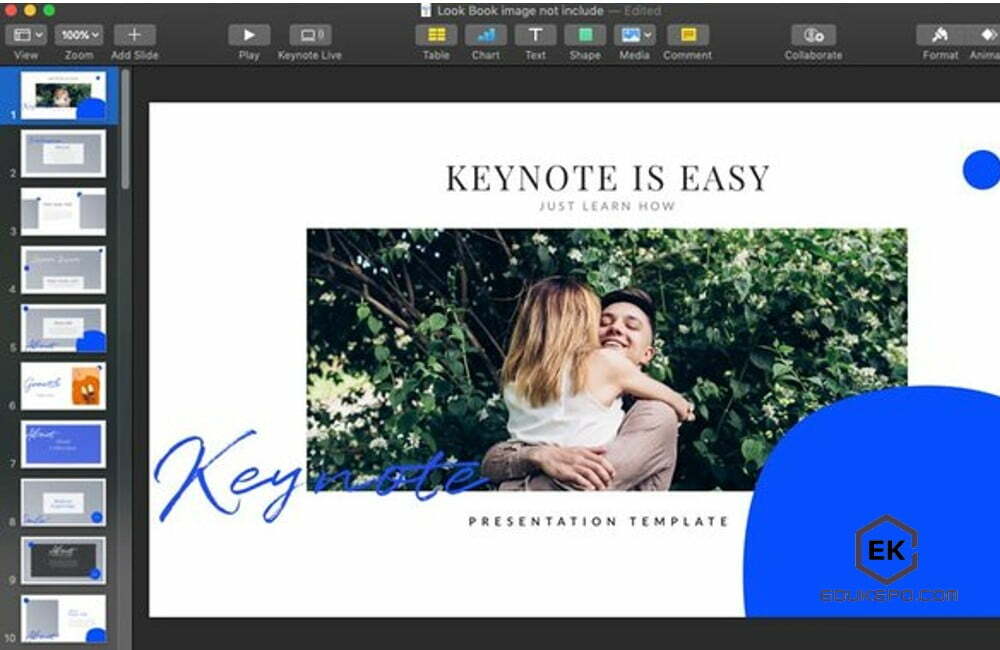Select the orange slide 6 thumbnail

(63, 388)
